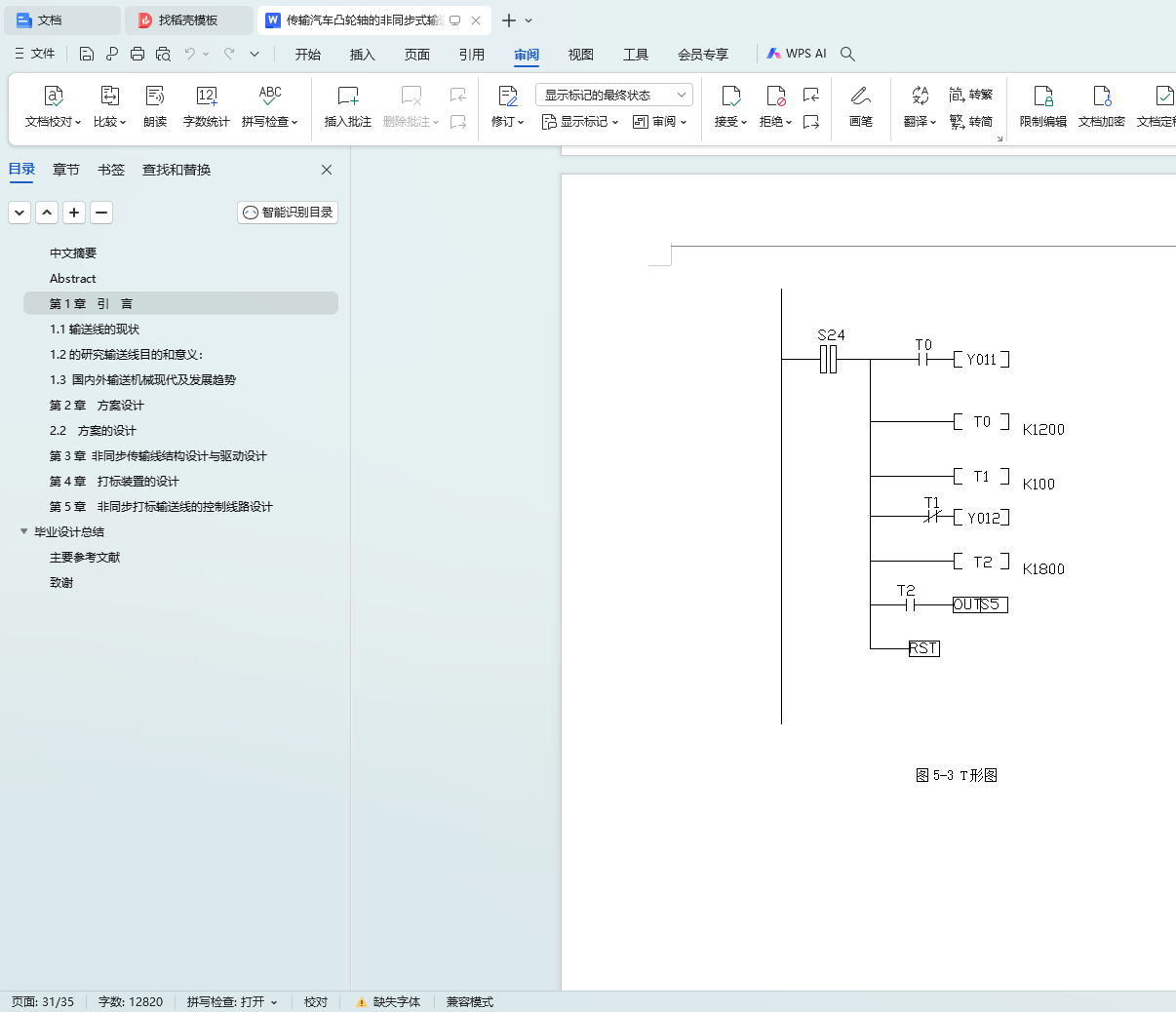Jump to 中文摘要 in outline
This screenshot has width=1176, height=1012.
point(73,253)
